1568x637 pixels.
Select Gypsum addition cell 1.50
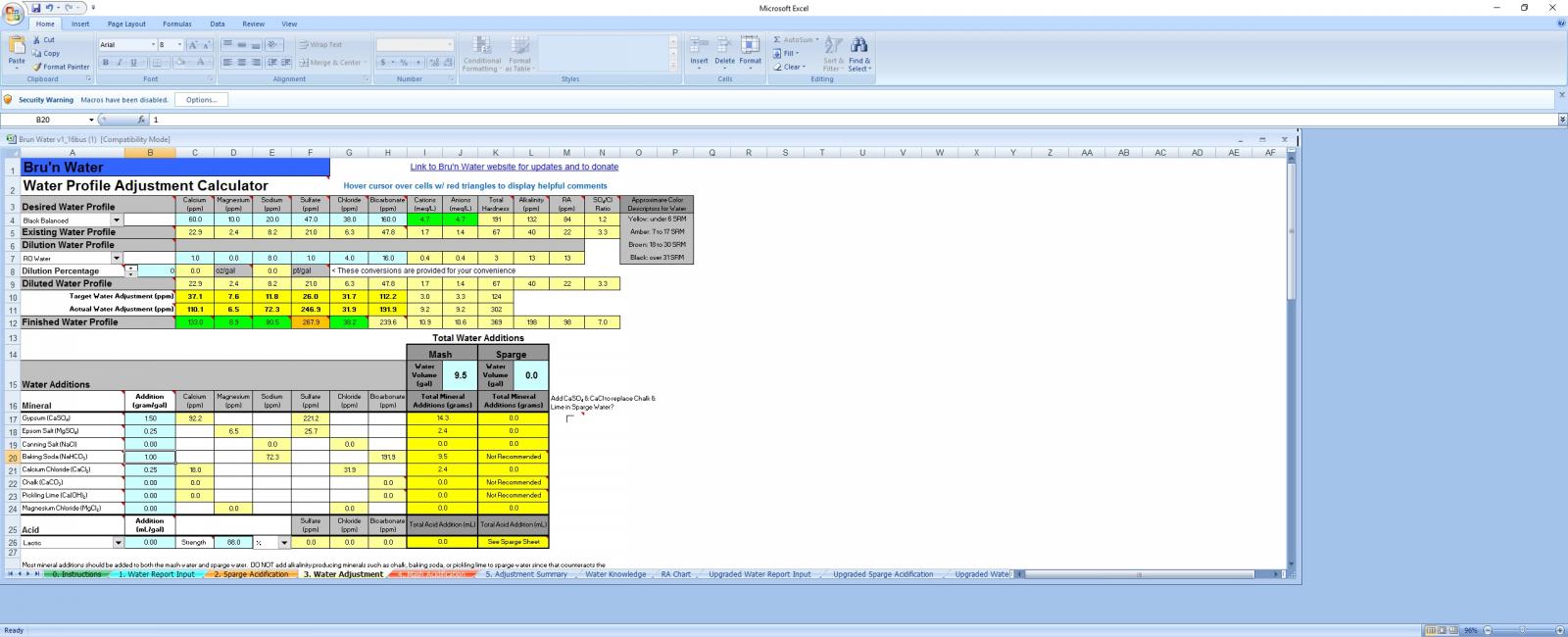coord(150,418)
